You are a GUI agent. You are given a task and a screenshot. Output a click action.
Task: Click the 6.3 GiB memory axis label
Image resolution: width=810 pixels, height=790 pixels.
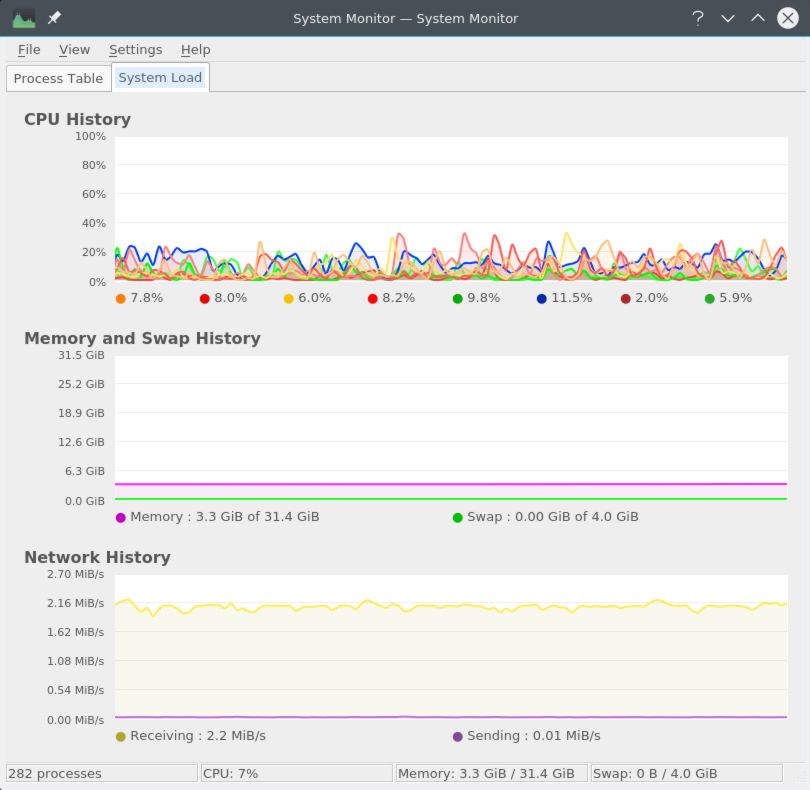pos(85,471)
